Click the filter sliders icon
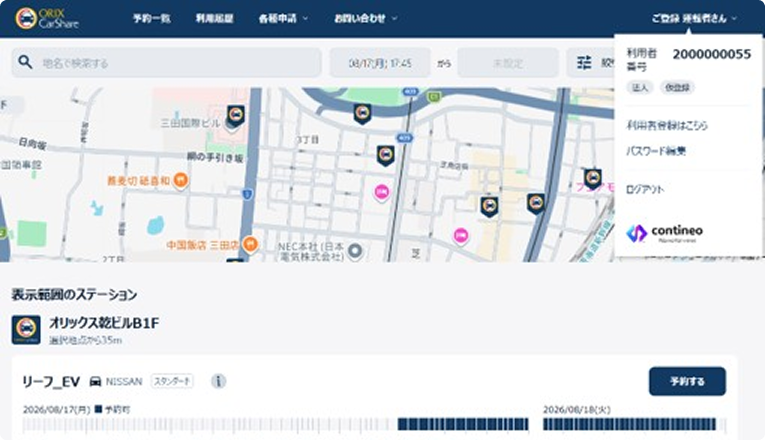 tap(584, 62)
